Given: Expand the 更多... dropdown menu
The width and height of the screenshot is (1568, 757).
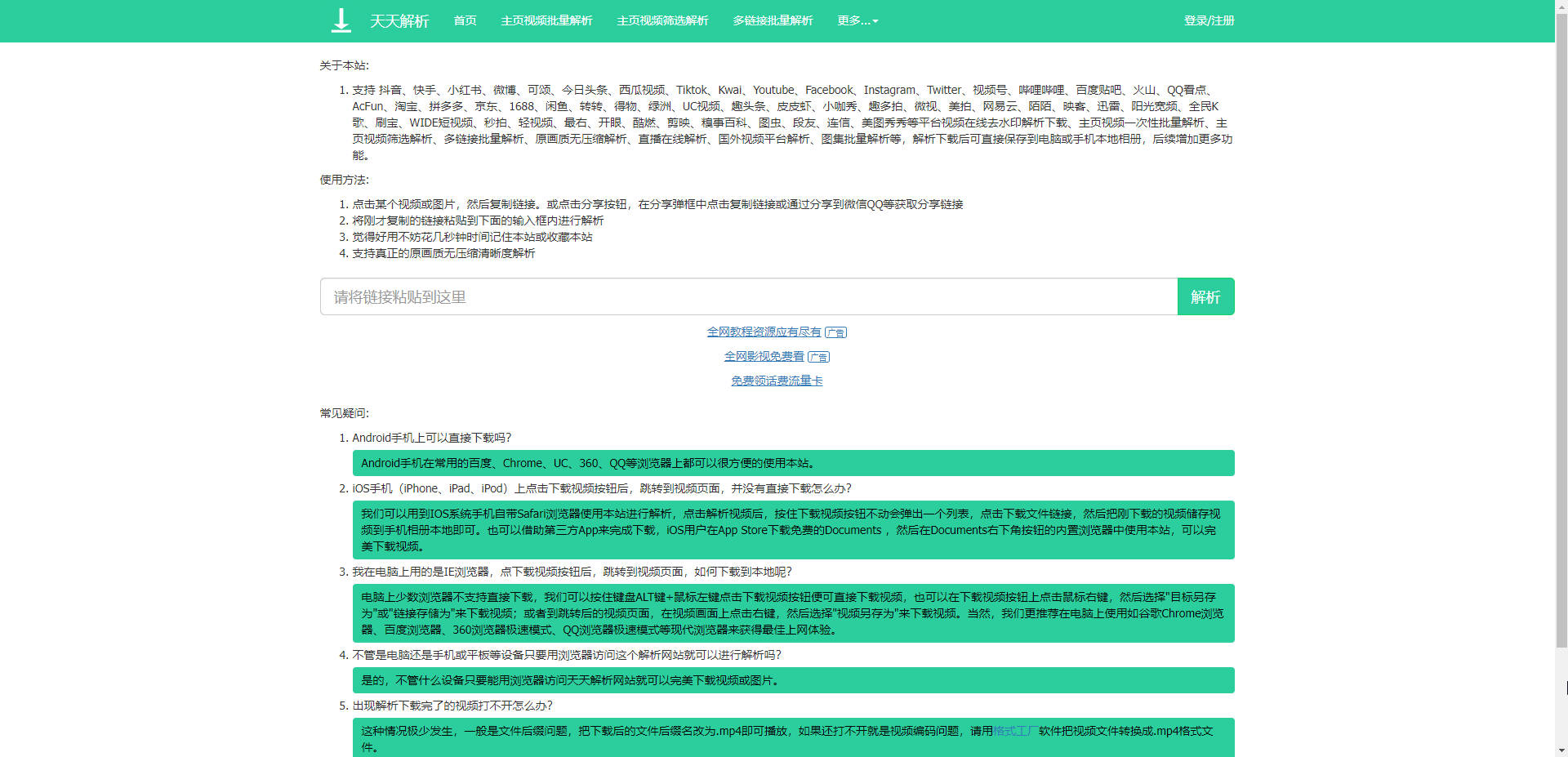Looking at the screenshot, I should pyautogui.click(x=857, y=20).
